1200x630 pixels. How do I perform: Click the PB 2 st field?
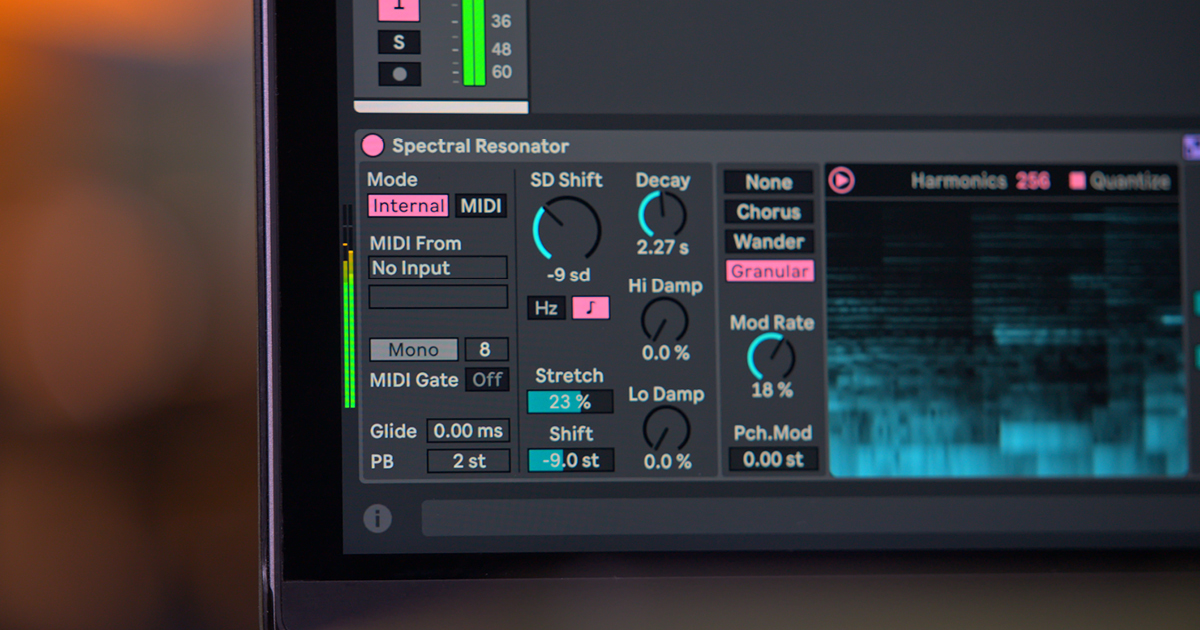point(468,461)
